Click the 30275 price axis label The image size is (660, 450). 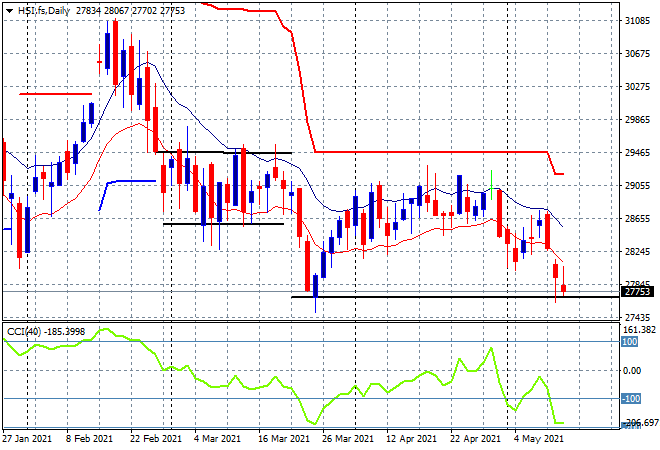637,87
